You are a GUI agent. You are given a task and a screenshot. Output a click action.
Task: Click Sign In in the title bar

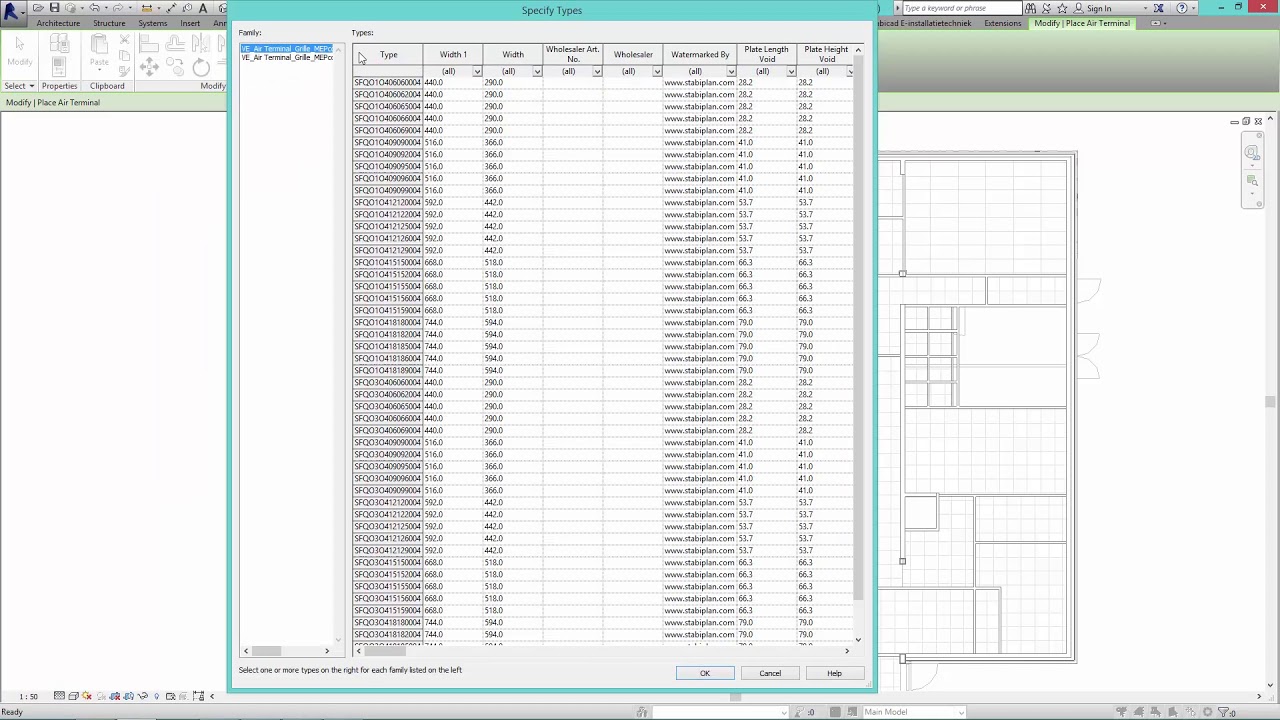point(1099,8)
